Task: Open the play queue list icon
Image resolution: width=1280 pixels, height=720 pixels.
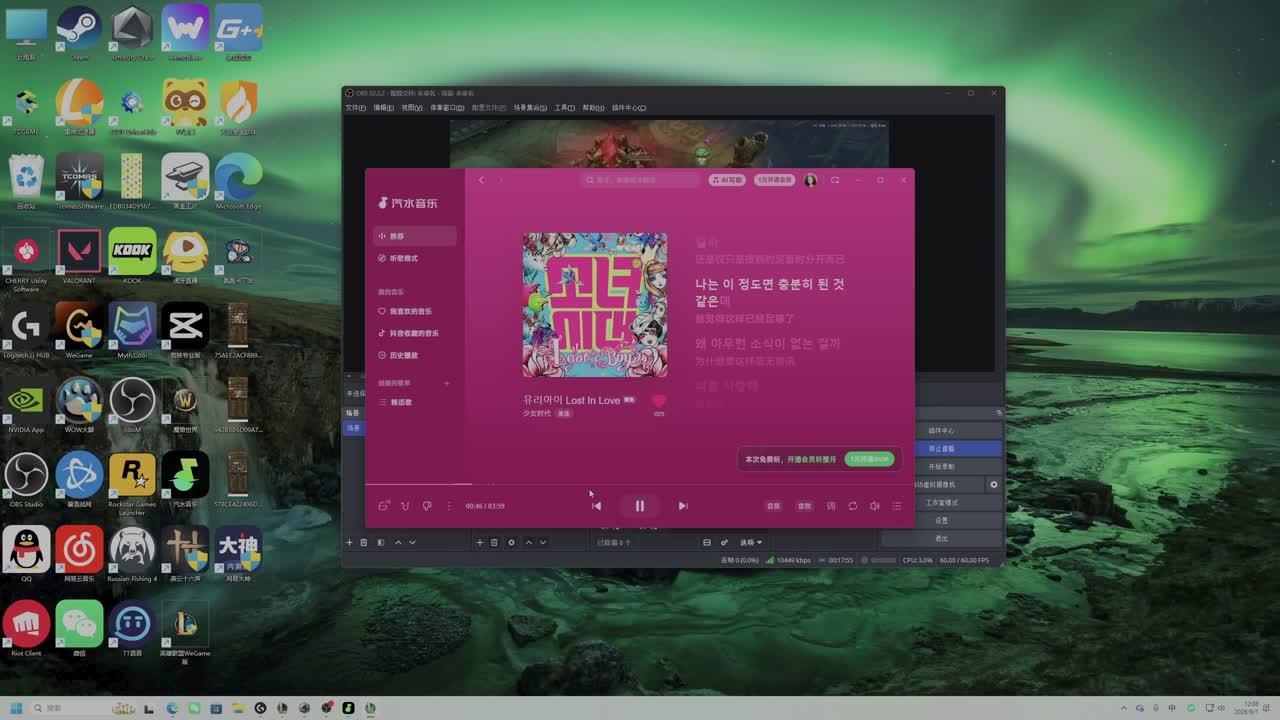Action: [x=897, y=506]
